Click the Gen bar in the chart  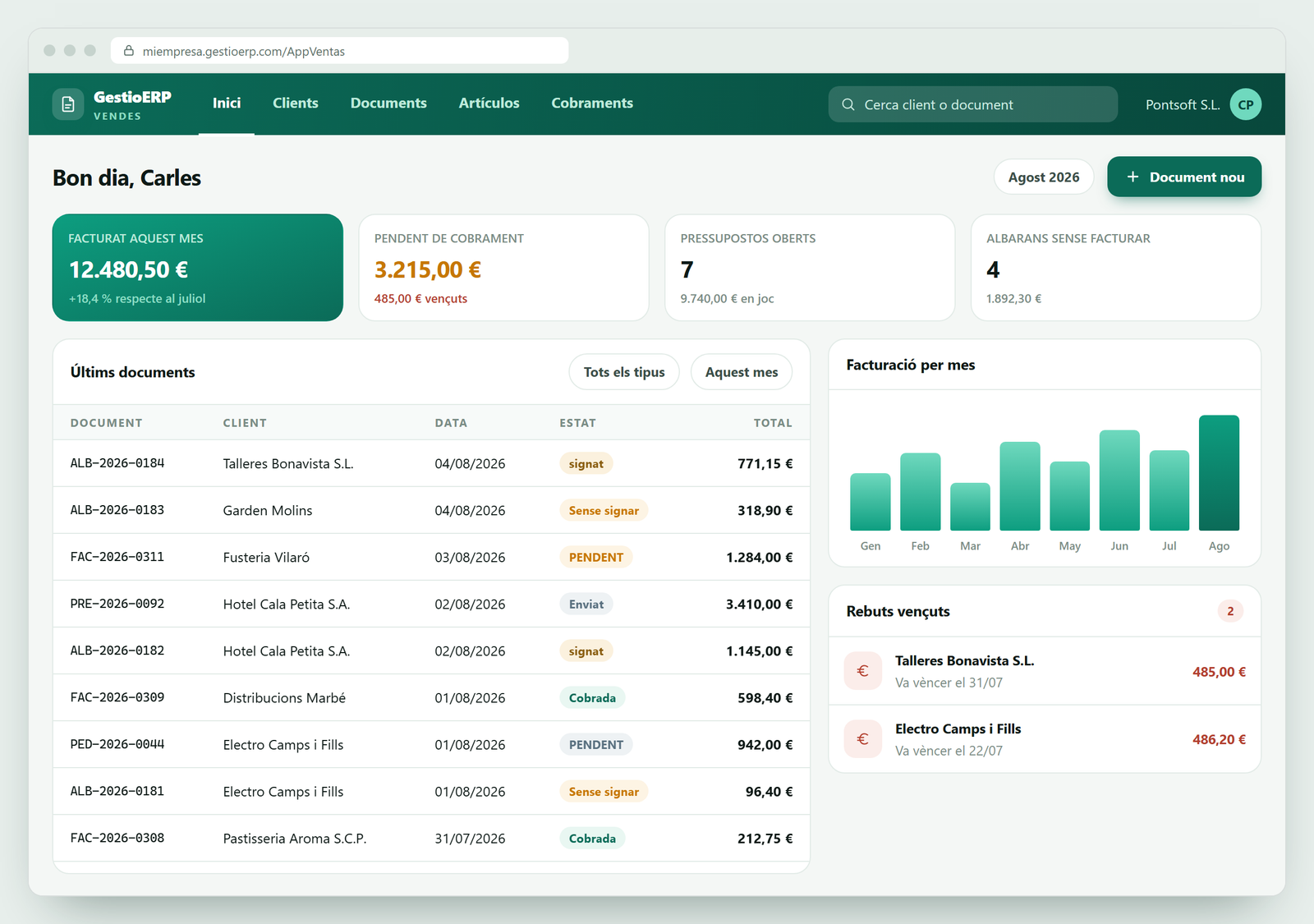(871, 502)
